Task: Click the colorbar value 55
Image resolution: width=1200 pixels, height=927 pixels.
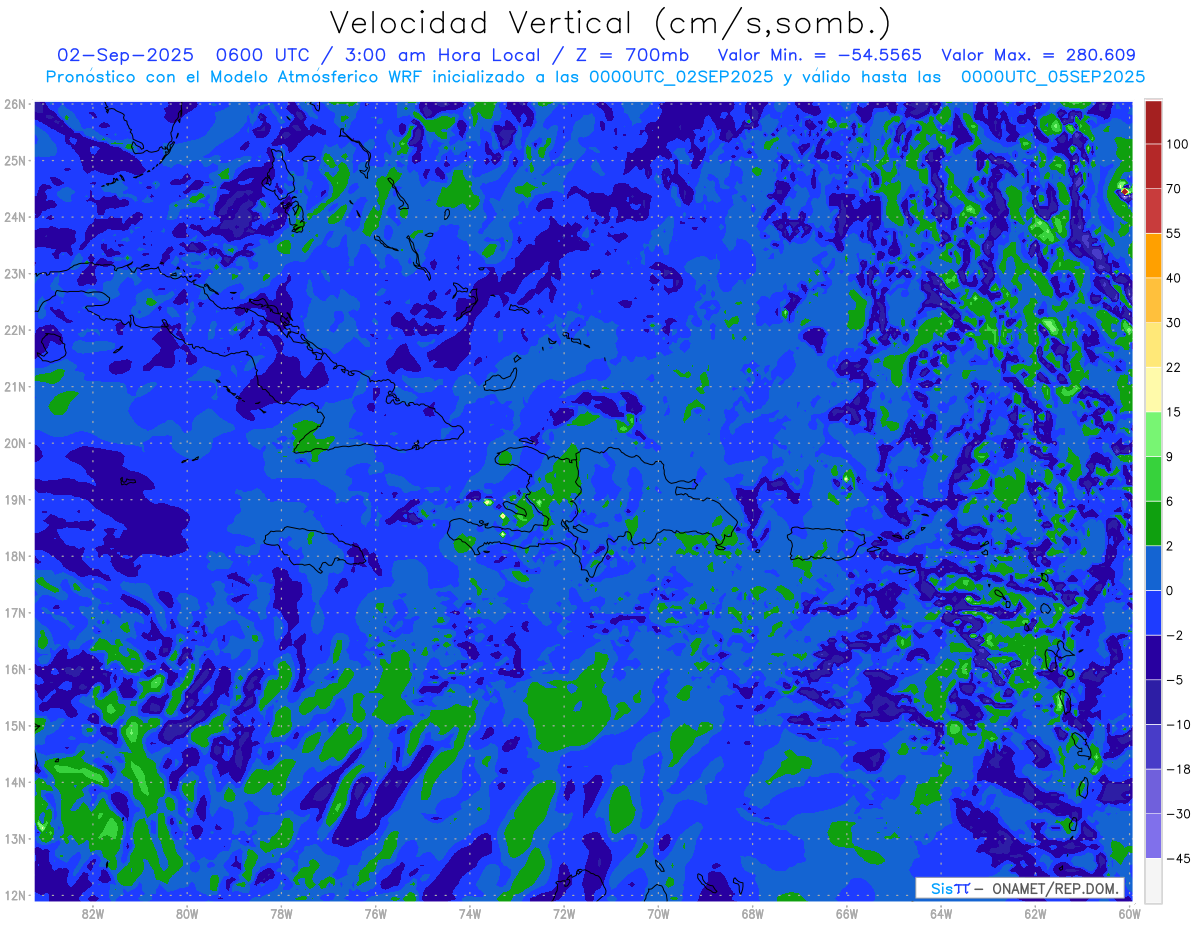Action: 1174,233
